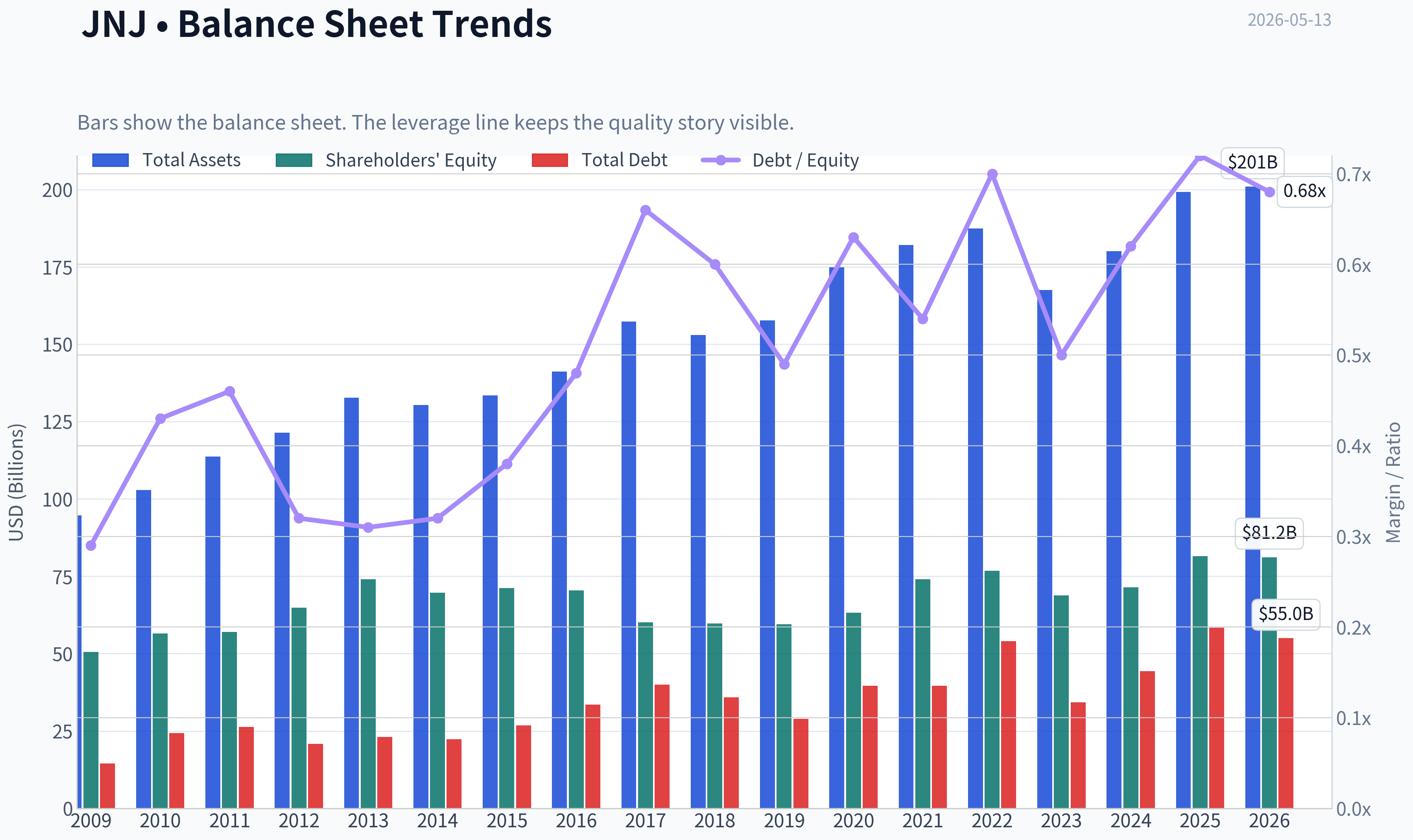Screen dimensions: 1413x840
Task: Click the 2025 blue Total Assets bar
Action: click(x=1183, y=500)
